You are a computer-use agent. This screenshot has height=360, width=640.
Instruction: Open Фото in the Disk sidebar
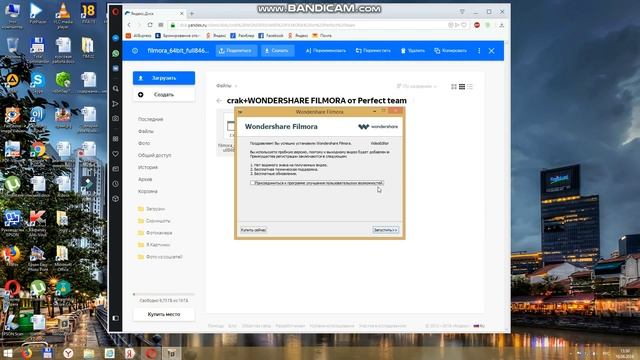[x=144, y=143]
